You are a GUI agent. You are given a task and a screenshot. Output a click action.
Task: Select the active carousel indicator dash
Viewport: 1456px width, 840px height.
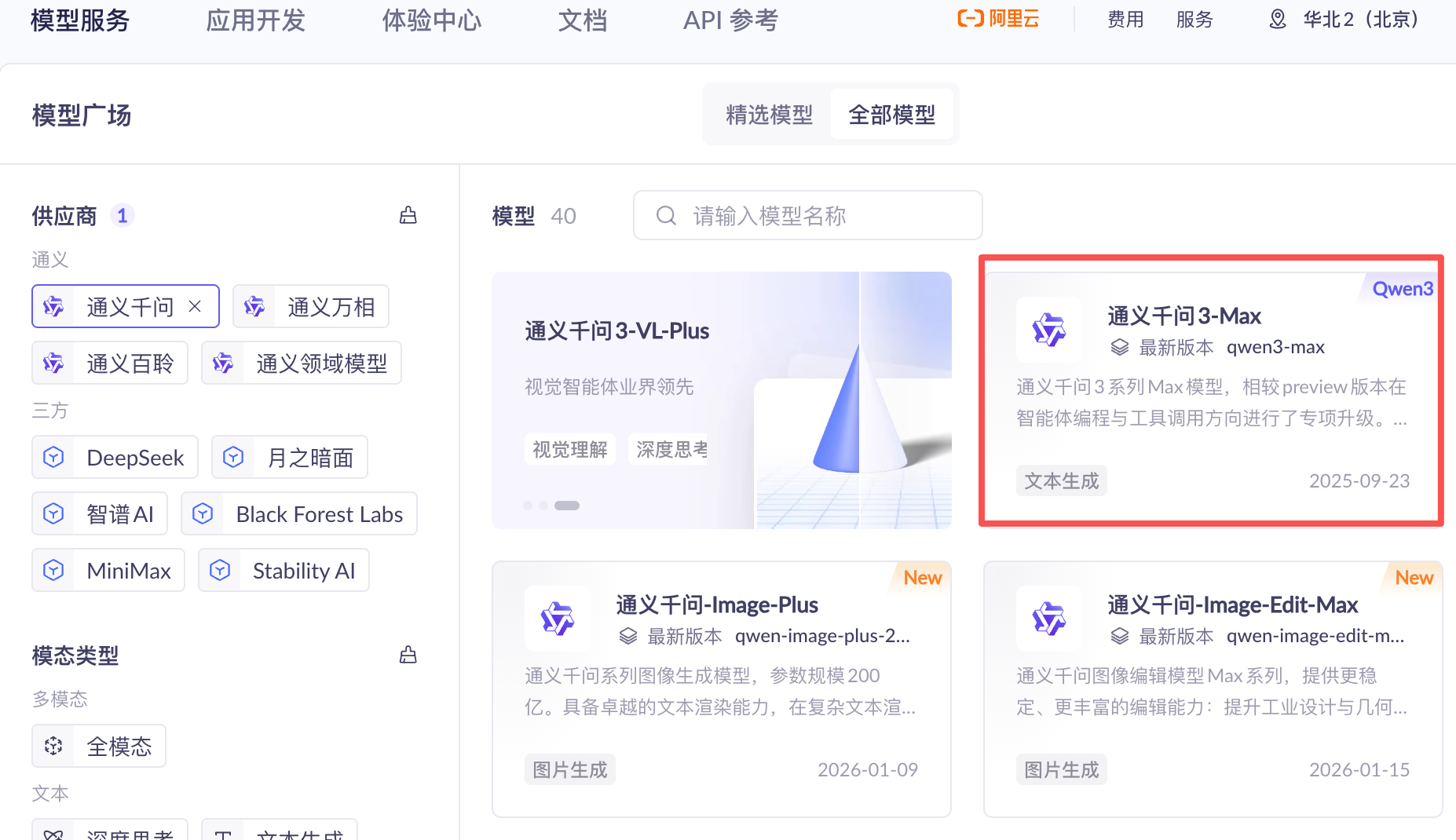click(x=567, y=506)
